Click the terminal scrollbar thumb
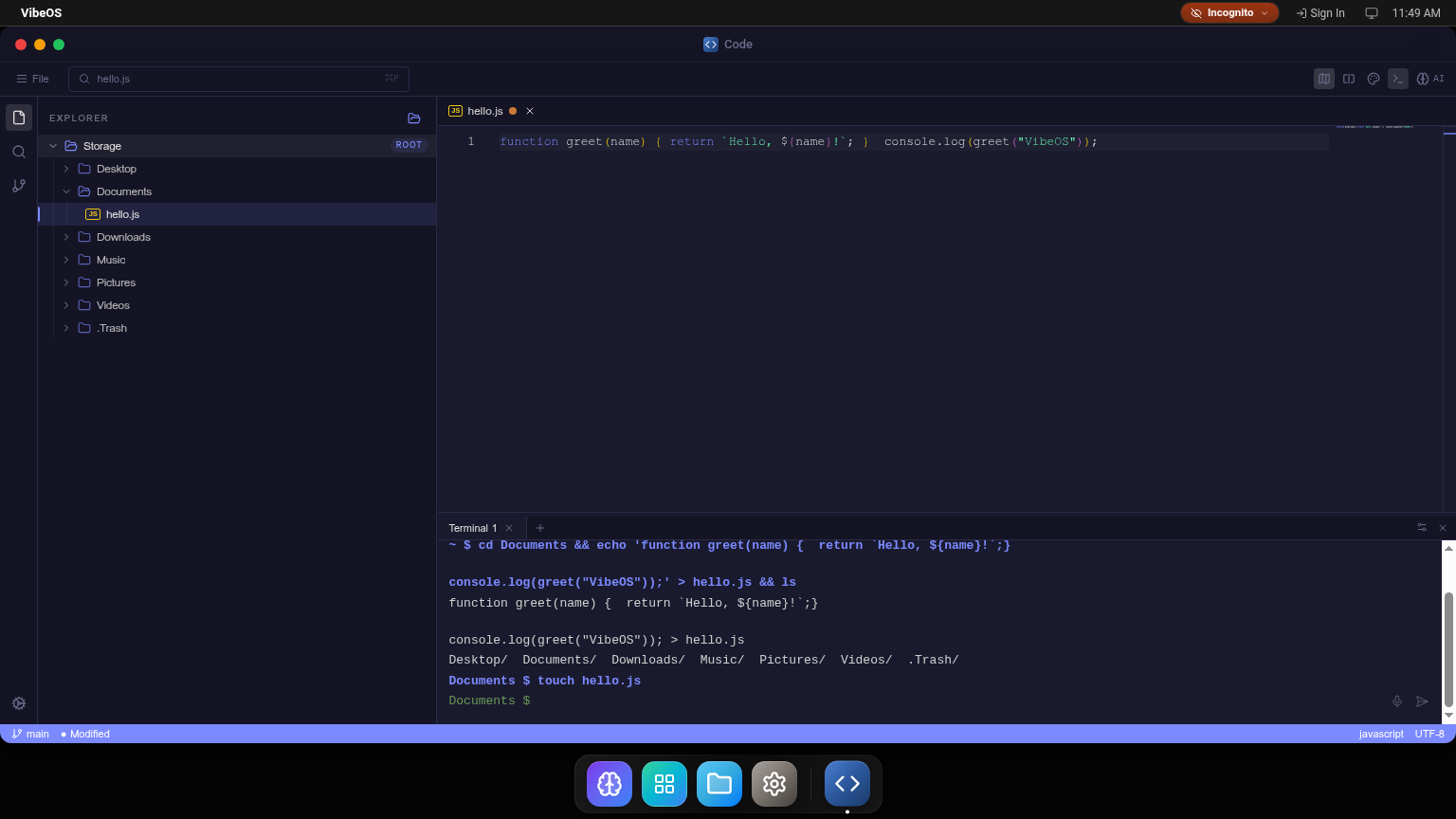Viewport: 1456px width, 819px height. (1448, 649)
